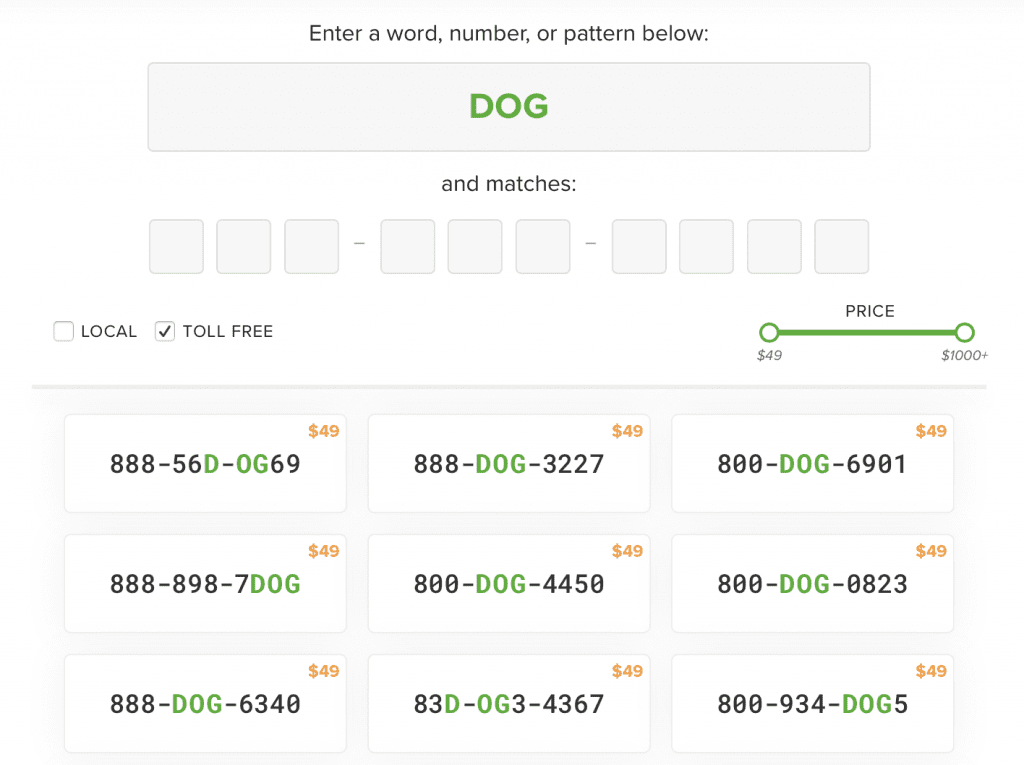Click the left handle of the PRICE slider
Viewport: 1024px width, 765px height.
[x=768, y=332]
